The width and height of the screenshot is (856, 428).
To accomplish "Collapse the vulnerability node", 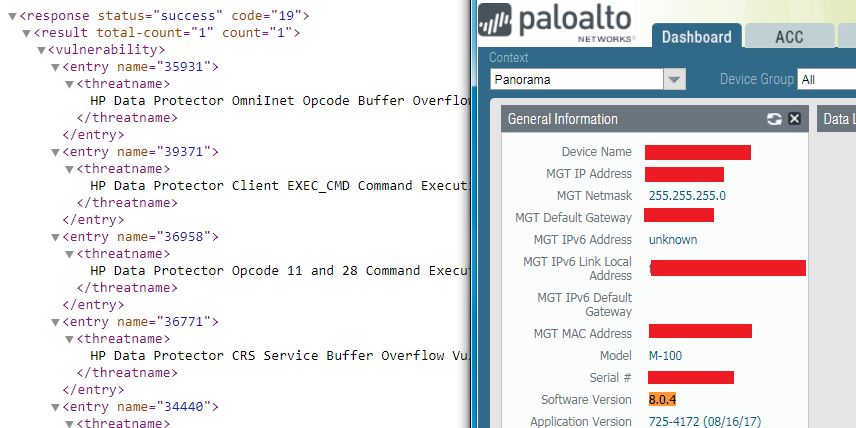I will pos(41,50).
